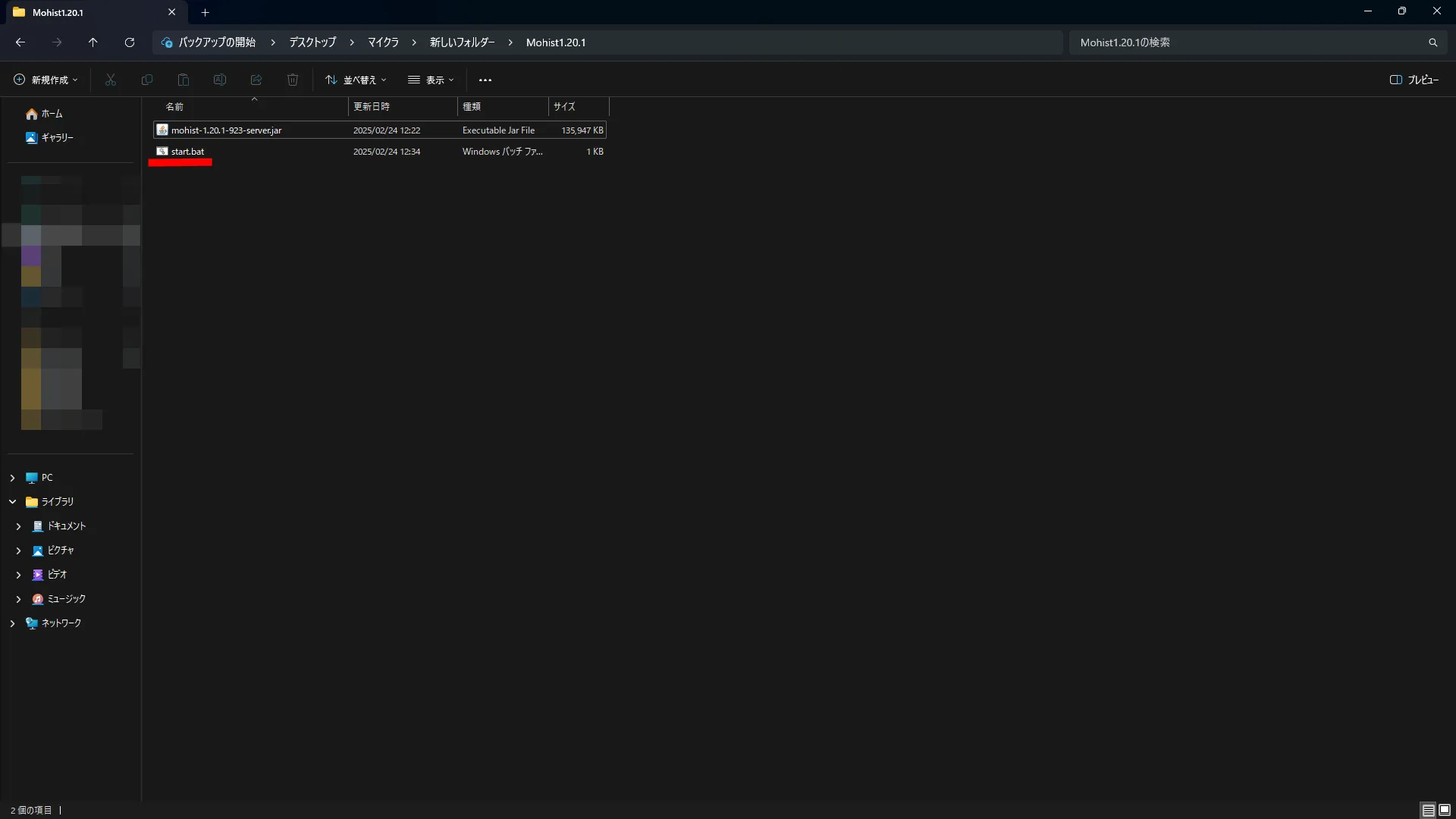
Task: Switch to details view icon in status bar
Action: (x=1428, y=810)
